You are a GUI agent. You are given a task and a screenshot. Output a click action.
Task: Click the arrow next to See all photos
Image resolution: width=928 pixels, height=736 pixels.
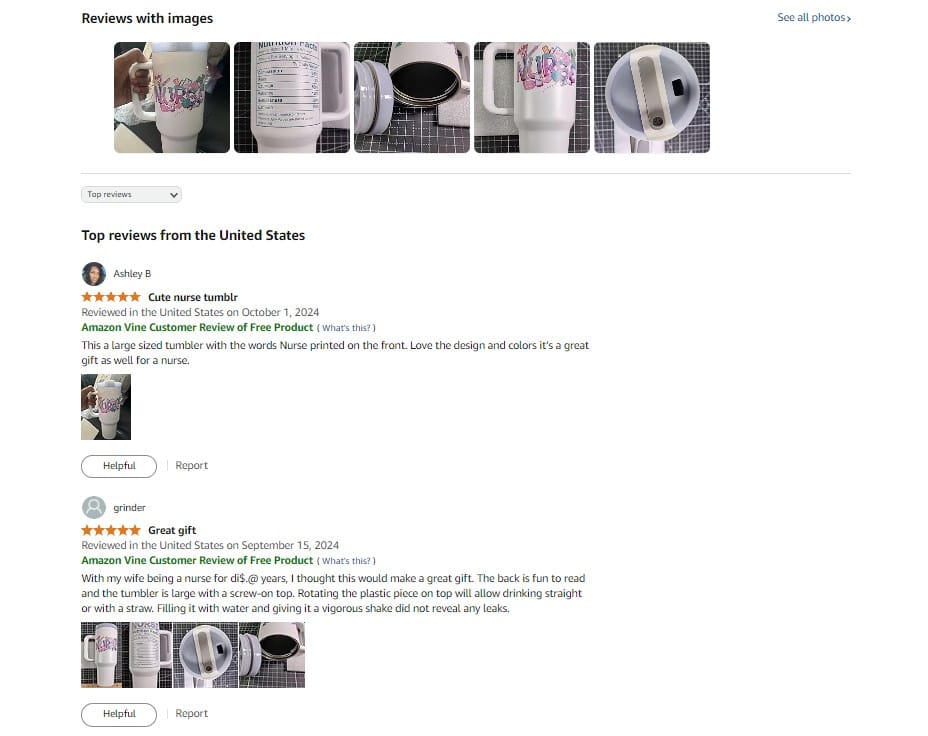click(849, 19)
